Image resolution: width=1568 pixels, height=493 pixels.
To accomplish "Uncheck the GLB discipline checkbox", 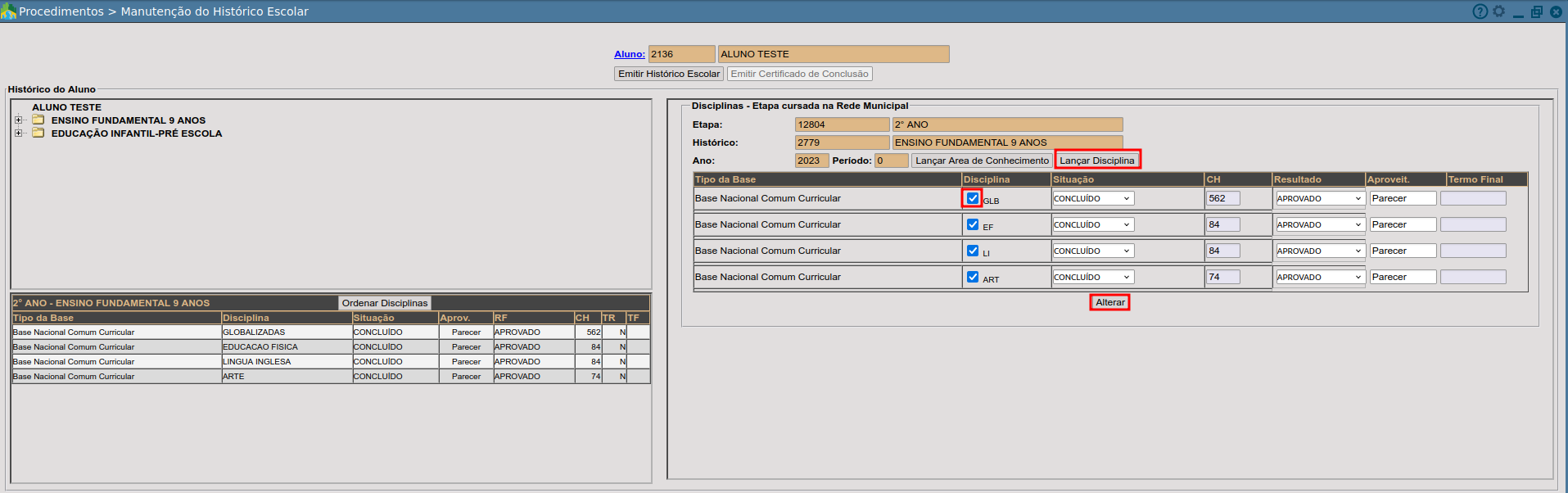I will pos(973,198).
